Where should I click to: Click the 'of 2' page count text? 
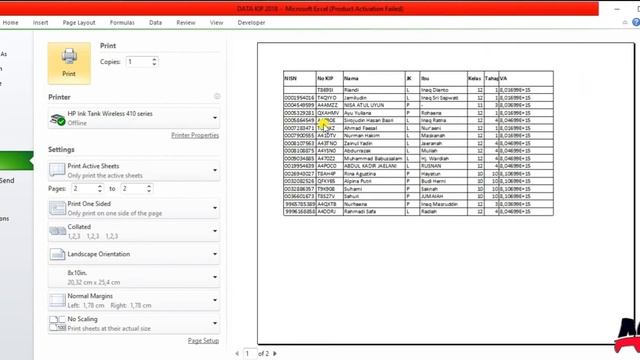coord(264,353)
